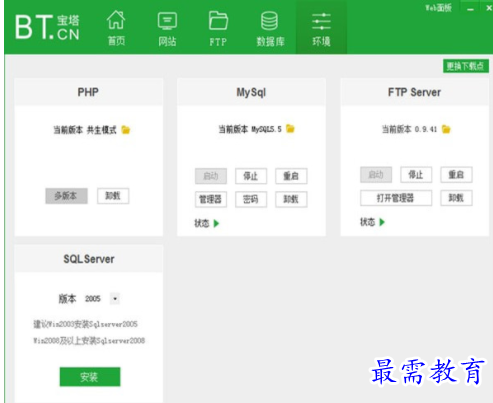The height and width of the screenshot is (403, 493).
Task: Click FTP Server green status indicator
Action: [x=382, y=222]
